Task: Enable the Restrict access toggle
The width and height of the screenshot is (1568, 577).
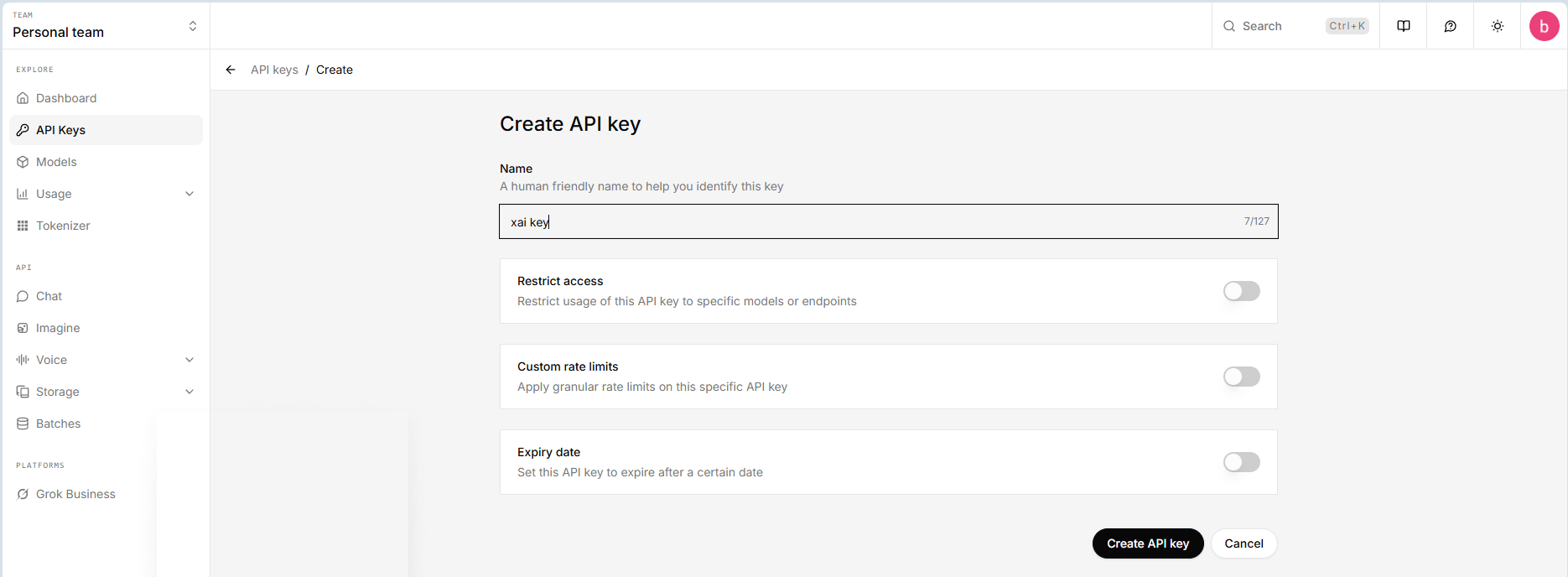Action: [x=1241, y=291]
